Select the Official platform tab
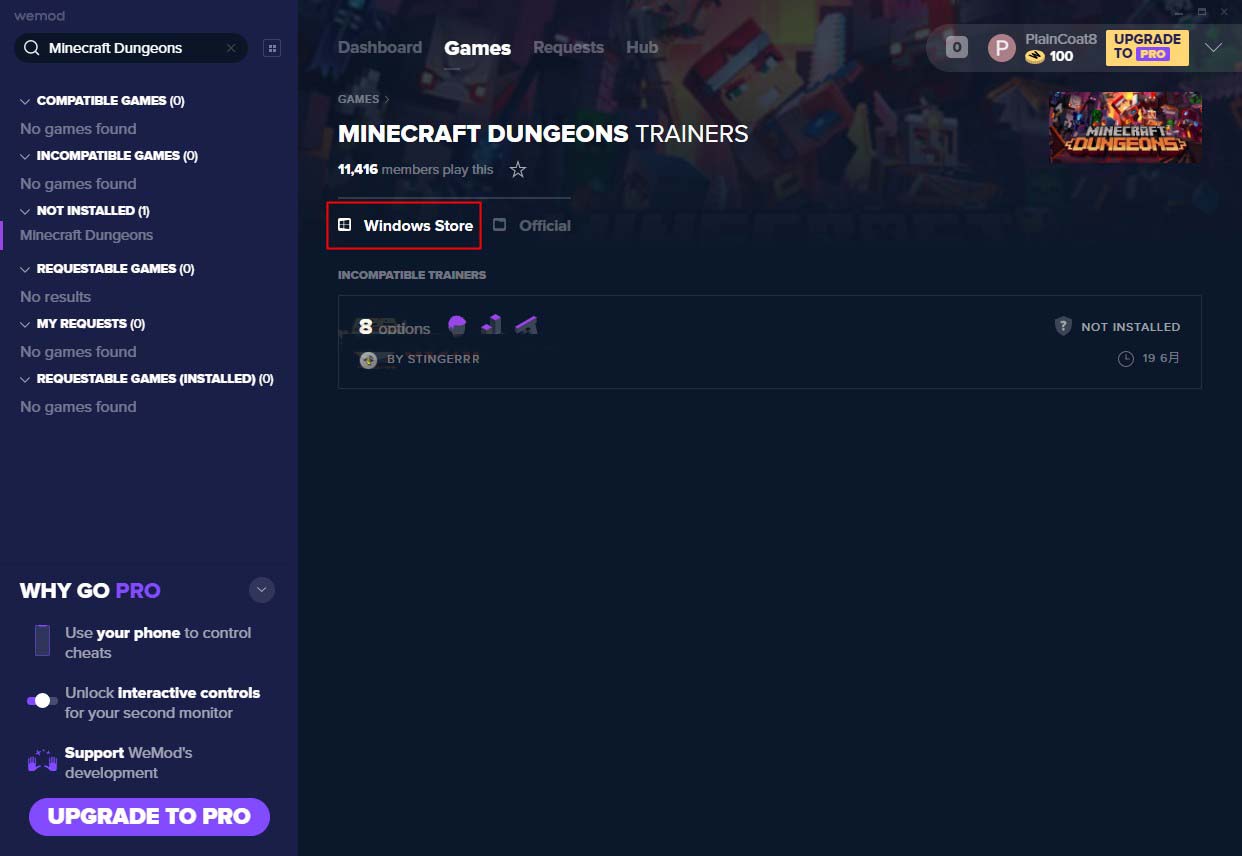Image resolution: width=1242 pixels, height=856 pixels. coord(532,225)
